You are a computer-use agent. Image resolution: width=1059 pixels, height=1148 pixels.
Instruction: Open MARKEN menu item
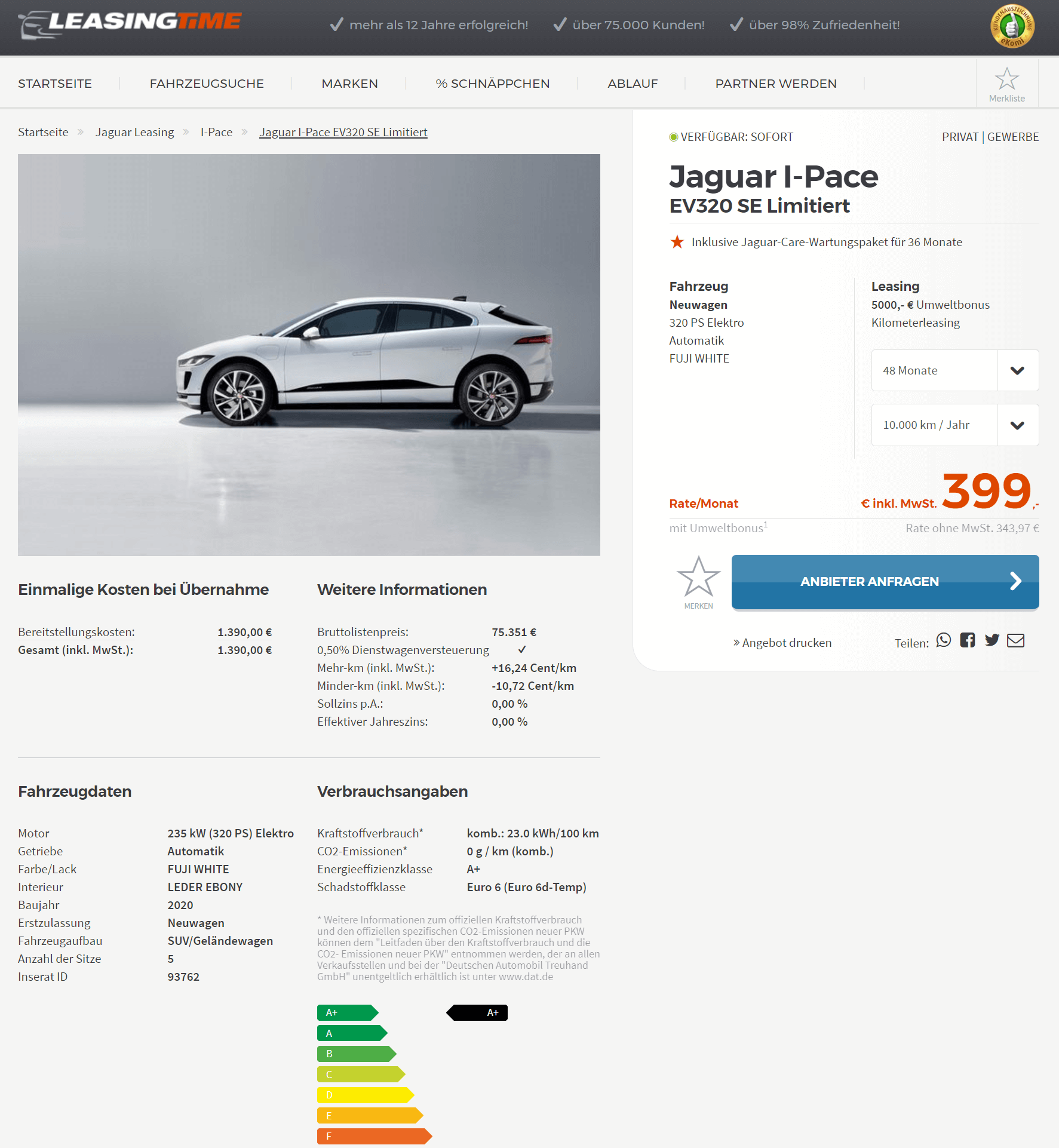pos(350,84)
